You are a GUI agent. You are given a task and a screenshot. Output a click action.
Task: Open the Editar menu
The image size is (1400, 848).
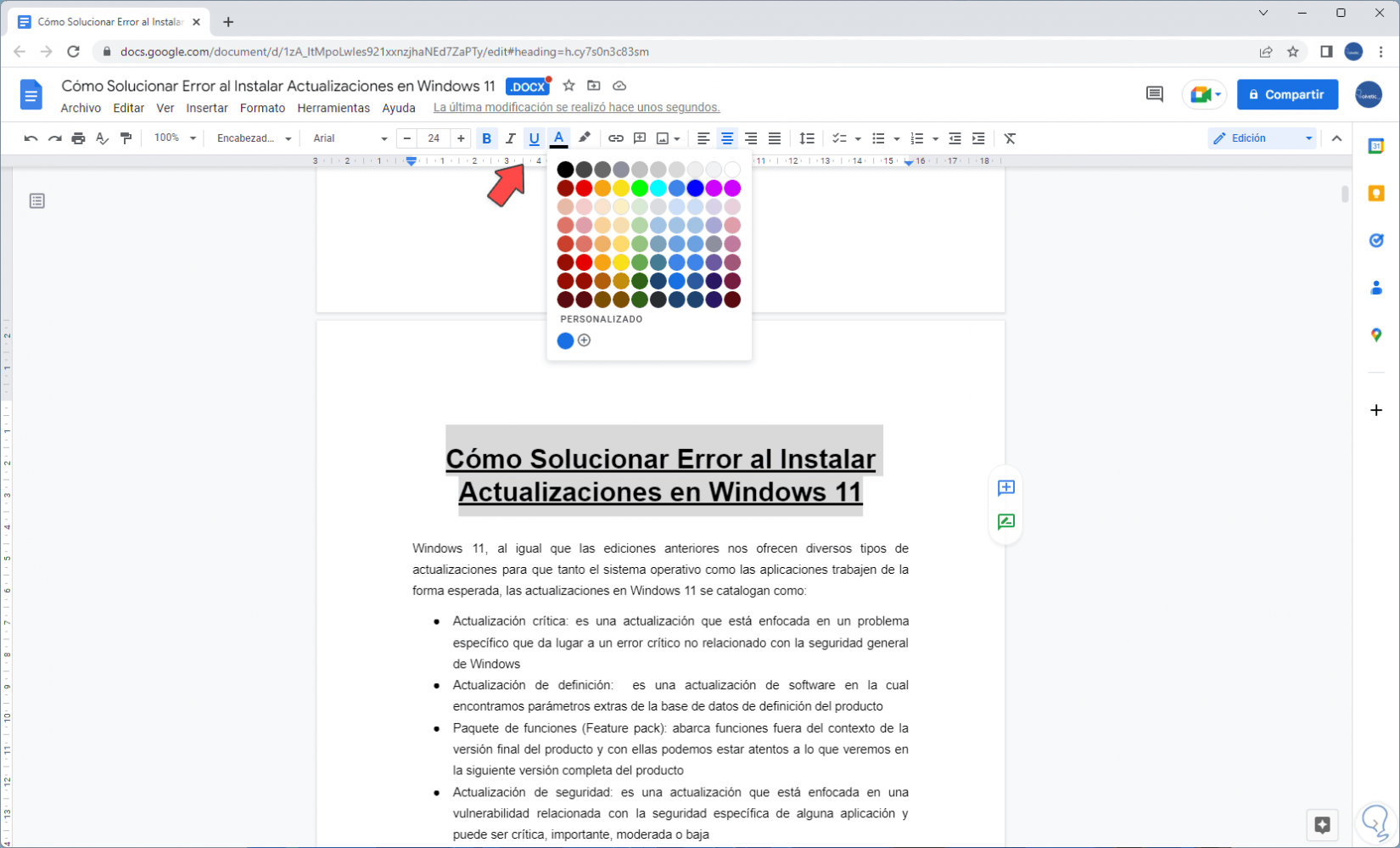129,108
